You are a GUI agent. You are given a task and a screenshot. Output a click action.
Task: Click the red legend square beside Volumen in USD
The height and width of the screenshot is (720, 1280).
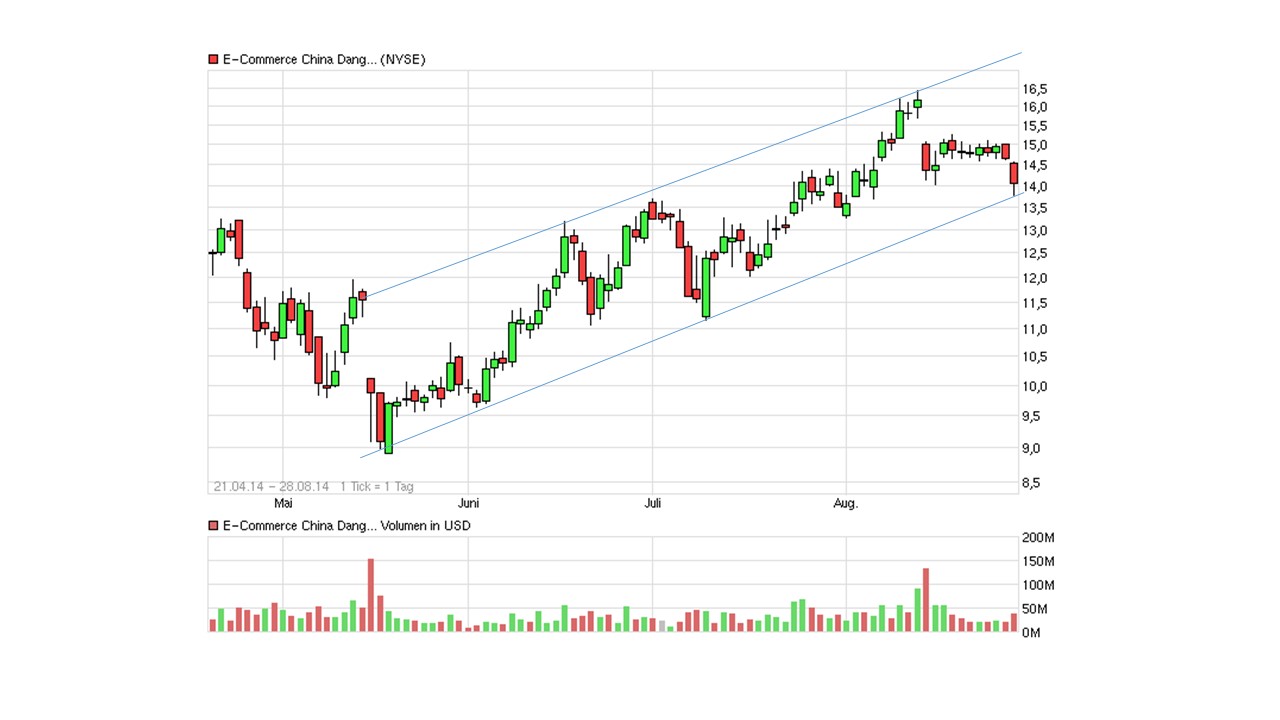213,526
